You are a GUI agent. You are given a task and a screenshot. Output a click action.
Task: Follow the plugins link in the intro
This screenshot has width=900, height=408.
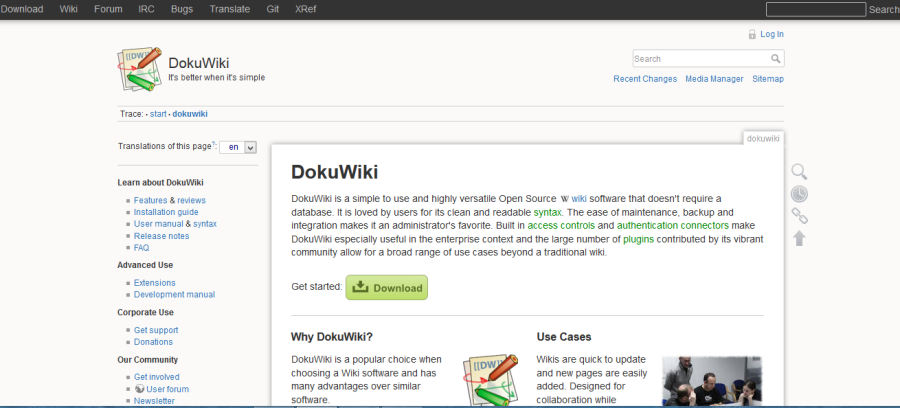639,239
